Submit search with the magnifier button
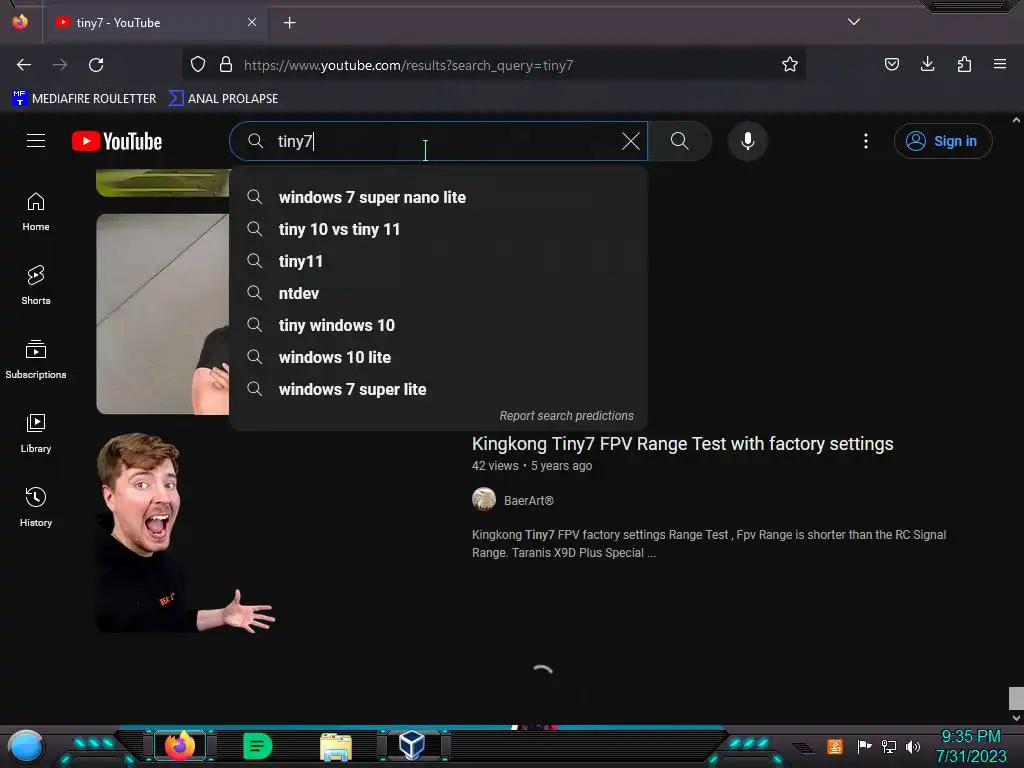Image resolution: width=1024 pixels, height=768 pixels. [679, 141]
